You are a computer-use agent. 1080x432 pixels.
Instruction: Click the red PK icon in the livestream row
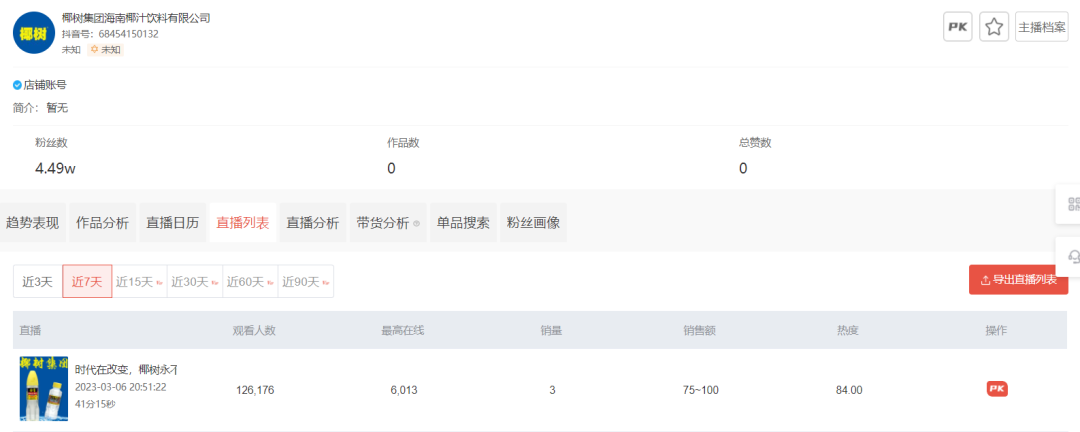tap(996, 389)
